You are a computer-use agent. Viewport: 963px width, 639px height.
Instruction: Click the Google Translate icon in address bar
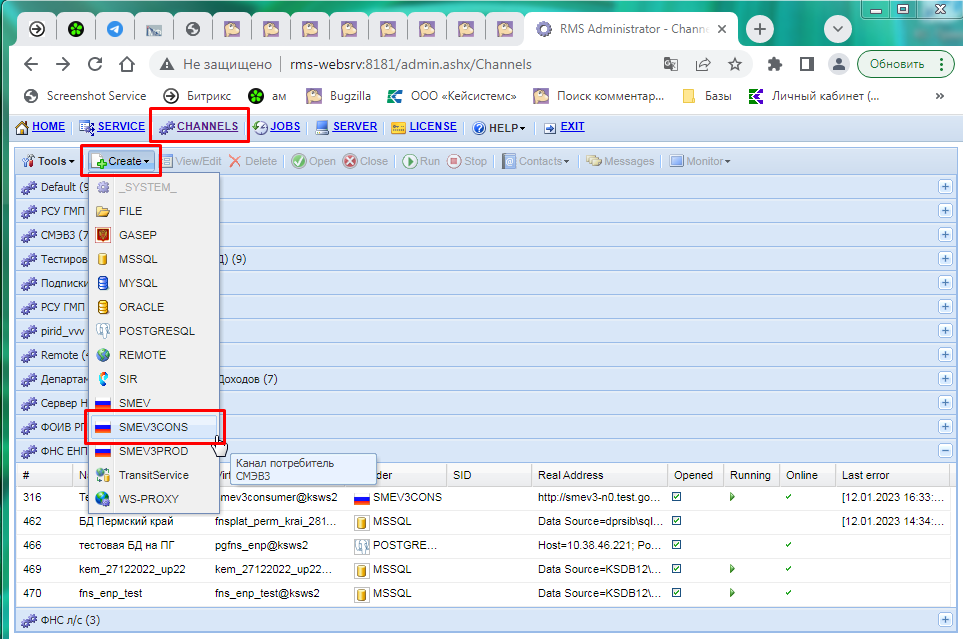pos(671,64)
